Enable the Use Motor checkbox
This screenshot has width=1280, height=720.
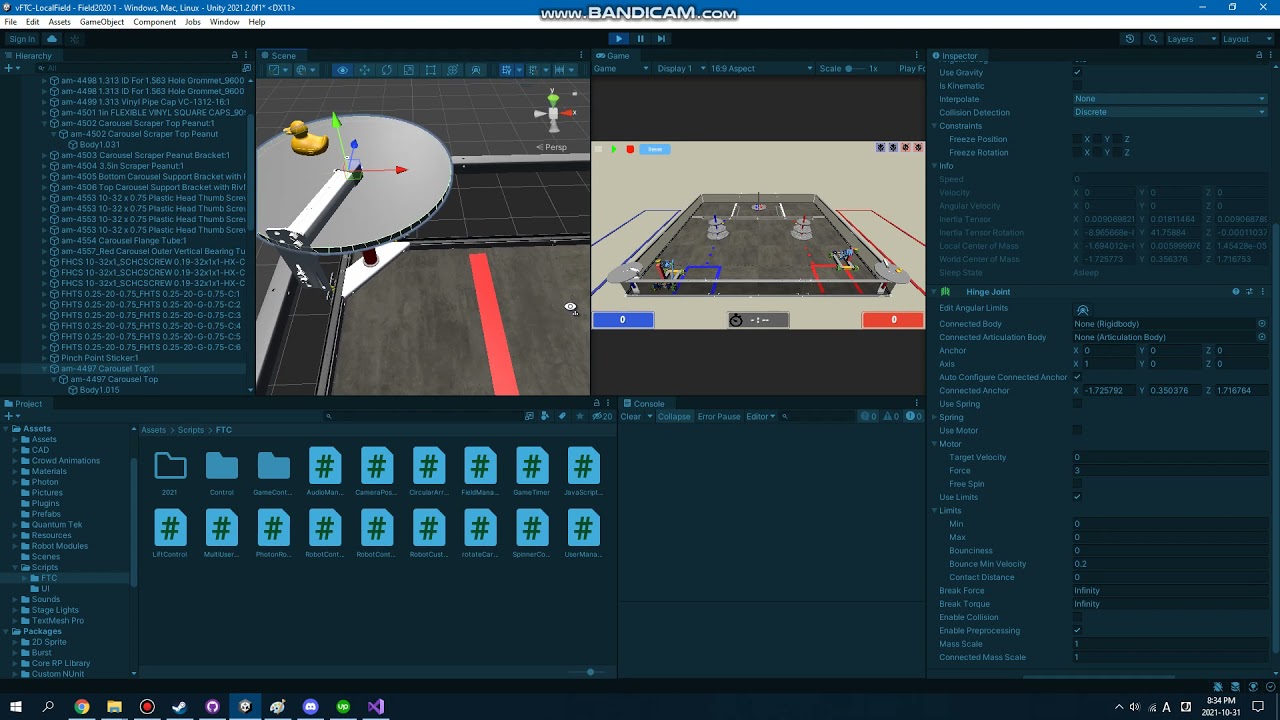pyautogui.click(x=1077, y=430)
